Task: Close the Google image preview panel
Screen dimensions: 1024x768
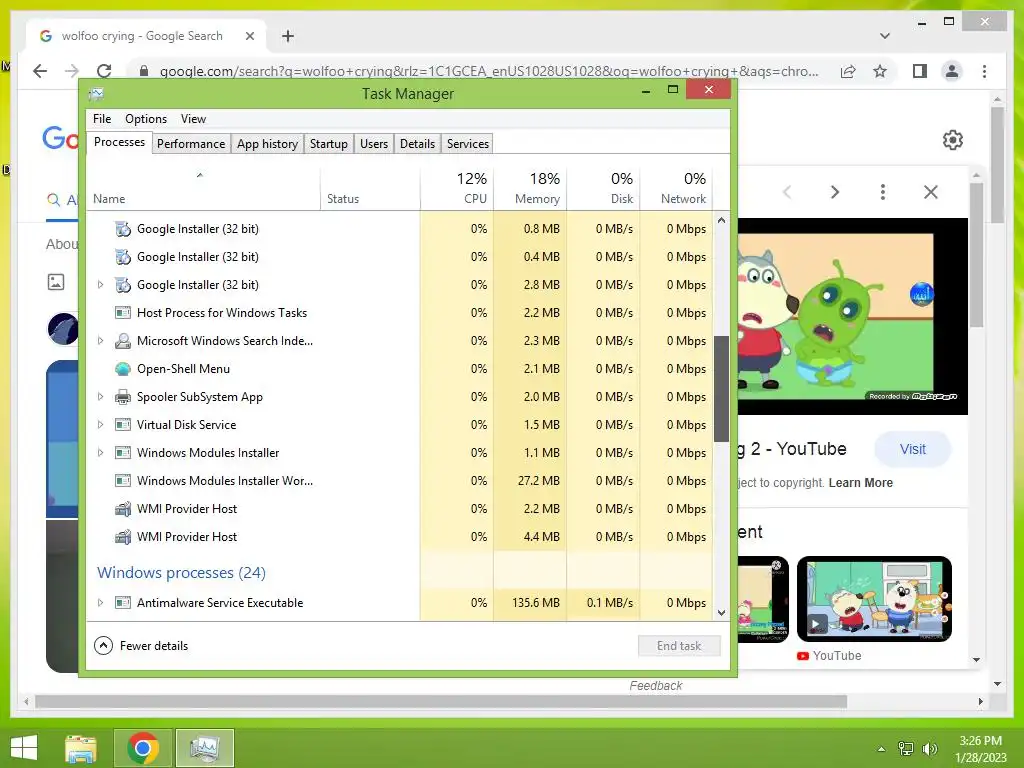Action: pos(931,192)
